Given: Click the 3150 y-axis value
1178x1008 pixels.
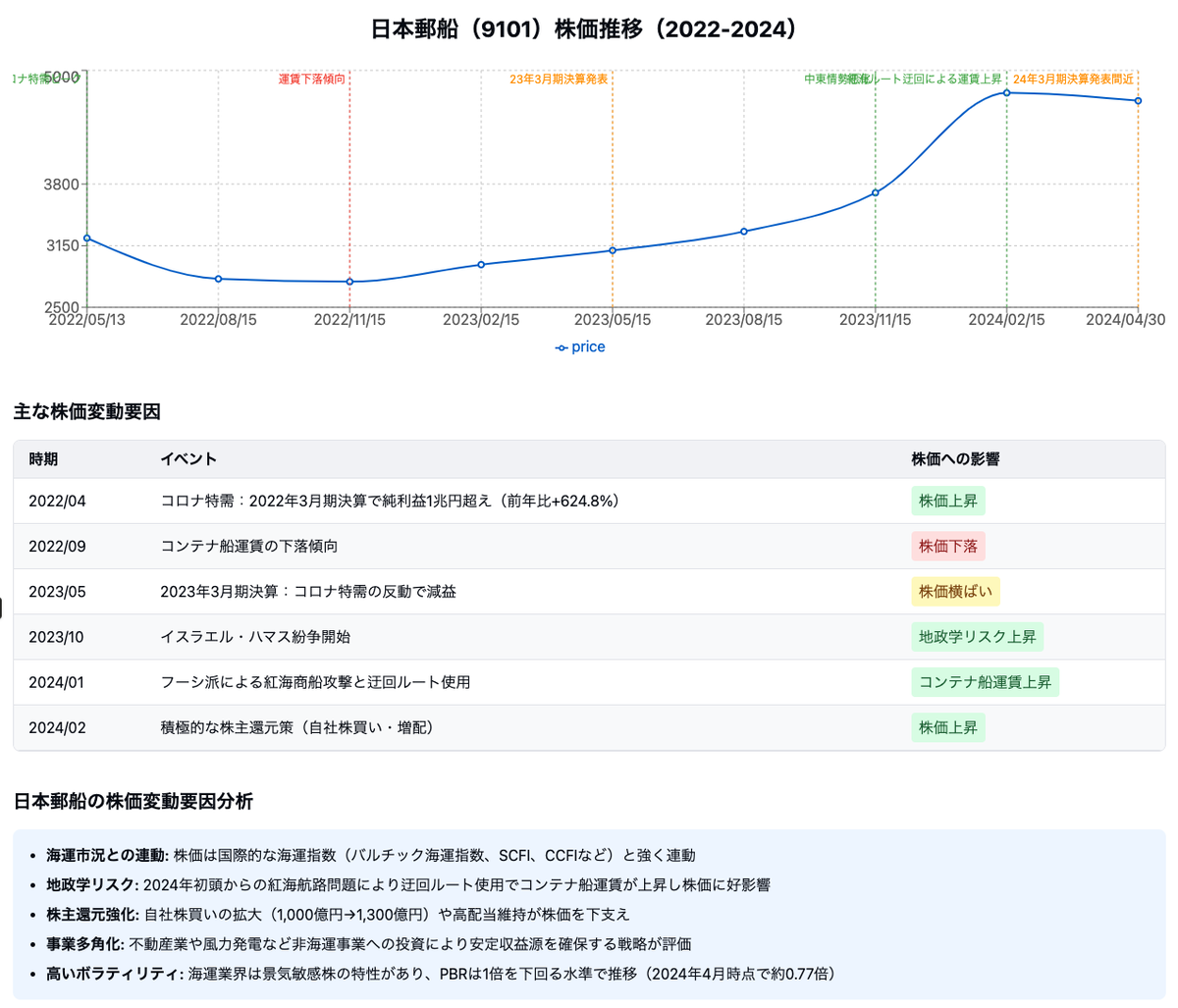Looking at the screenshot, I should point(64,245).
